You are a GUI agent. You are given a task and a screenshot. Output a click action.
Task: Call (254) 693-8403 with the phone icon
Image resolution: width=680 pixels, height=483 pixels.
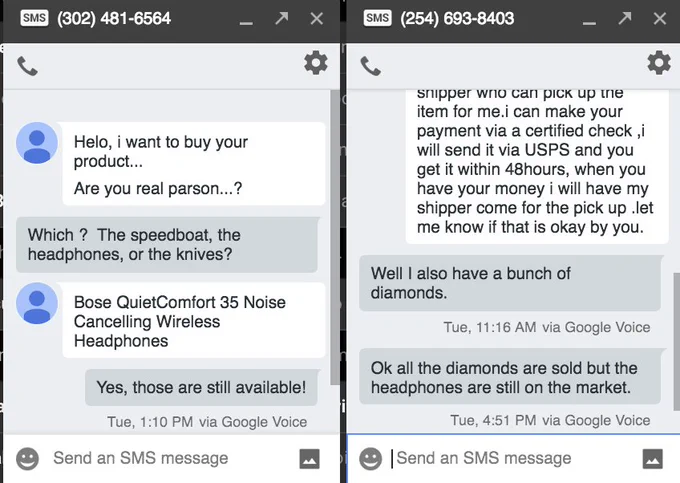pyautogui.click(x=371, y=66)
